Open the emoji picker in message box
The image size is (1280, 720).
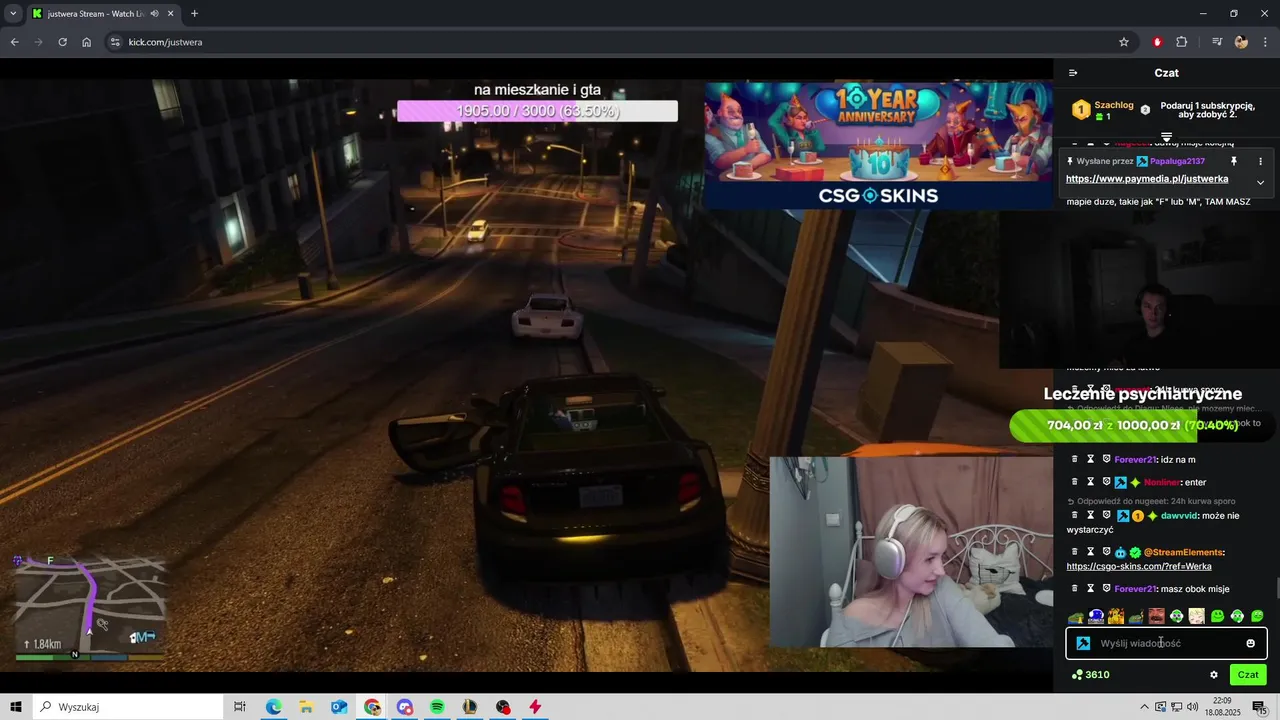pos(1250,643)
